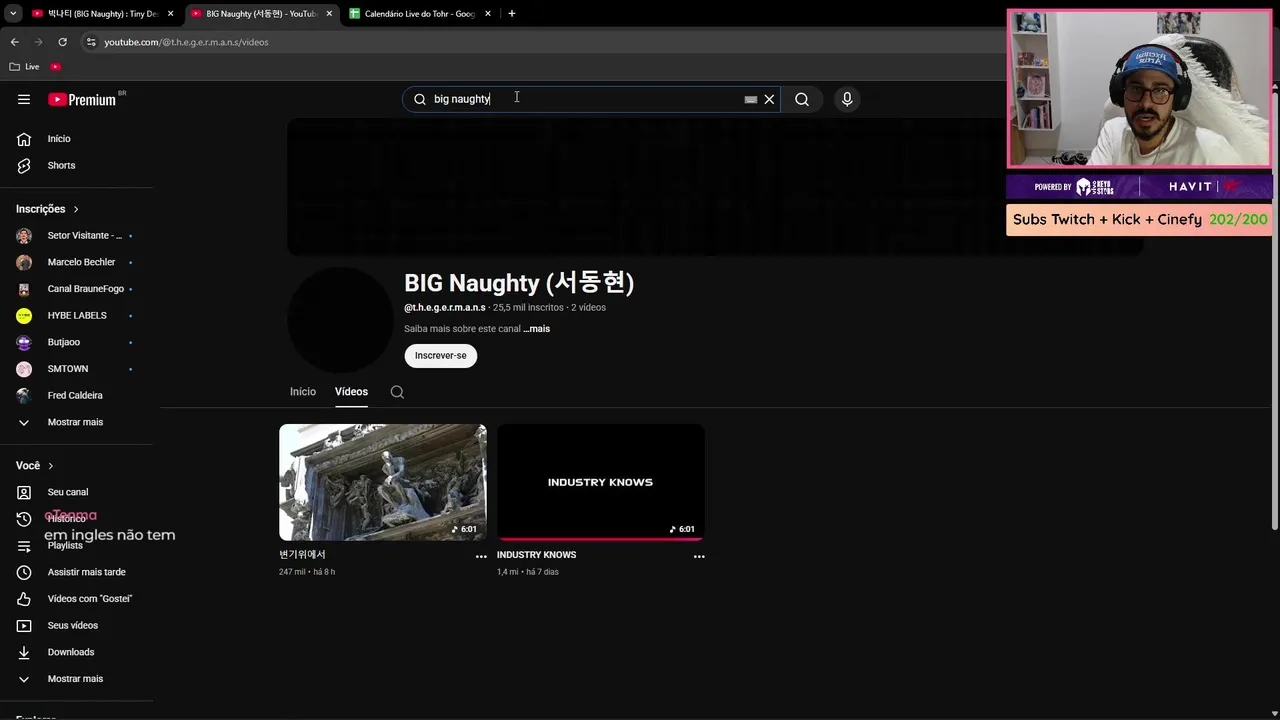Image resolution: width=1280 pixels, height=720 pixels.
Task: Click the 247 mil views text
Action: pyautogui.click(x=292, y=572)
